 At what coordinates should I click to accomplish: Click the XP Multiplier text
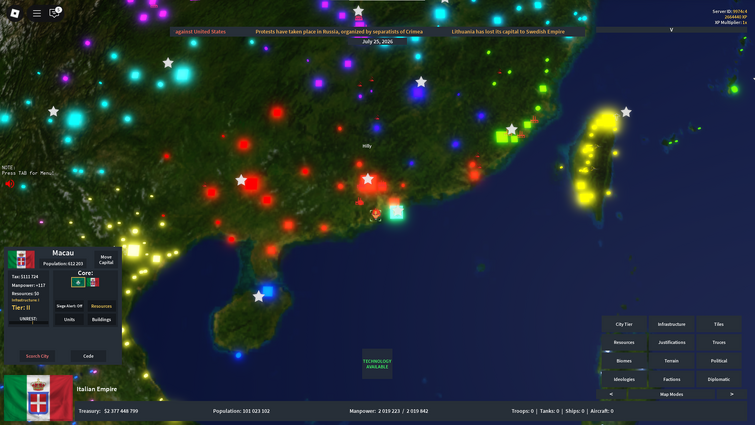[731, 23]
